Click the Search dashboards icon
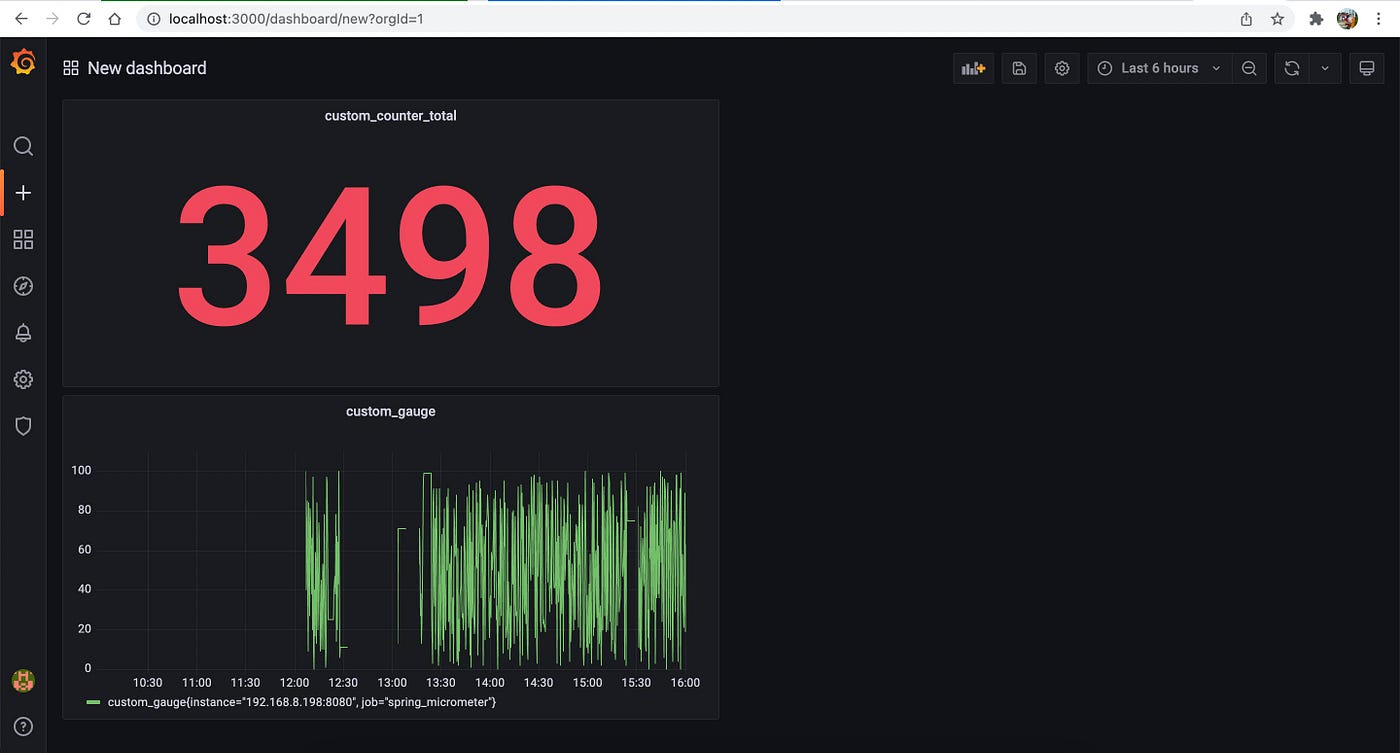 pos(23,146)
